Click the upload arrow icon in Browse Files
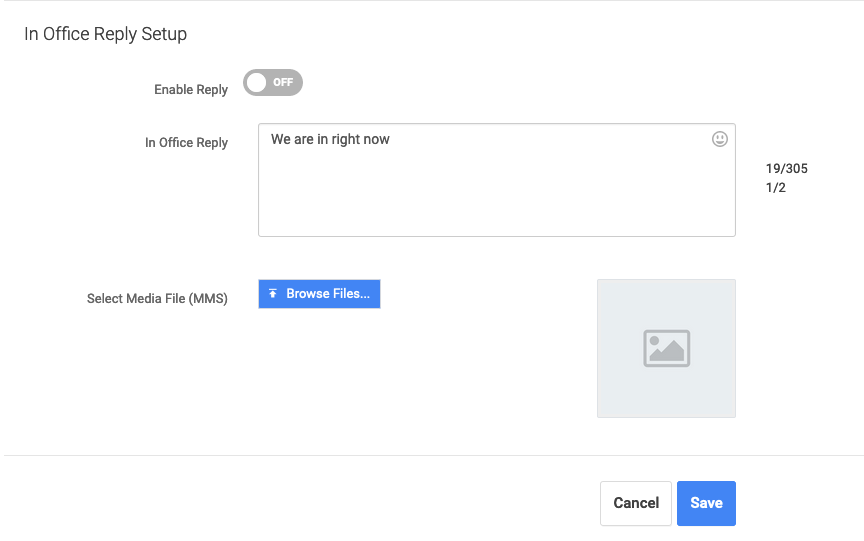The image size is (864, 541). click(x=273, y=294)
